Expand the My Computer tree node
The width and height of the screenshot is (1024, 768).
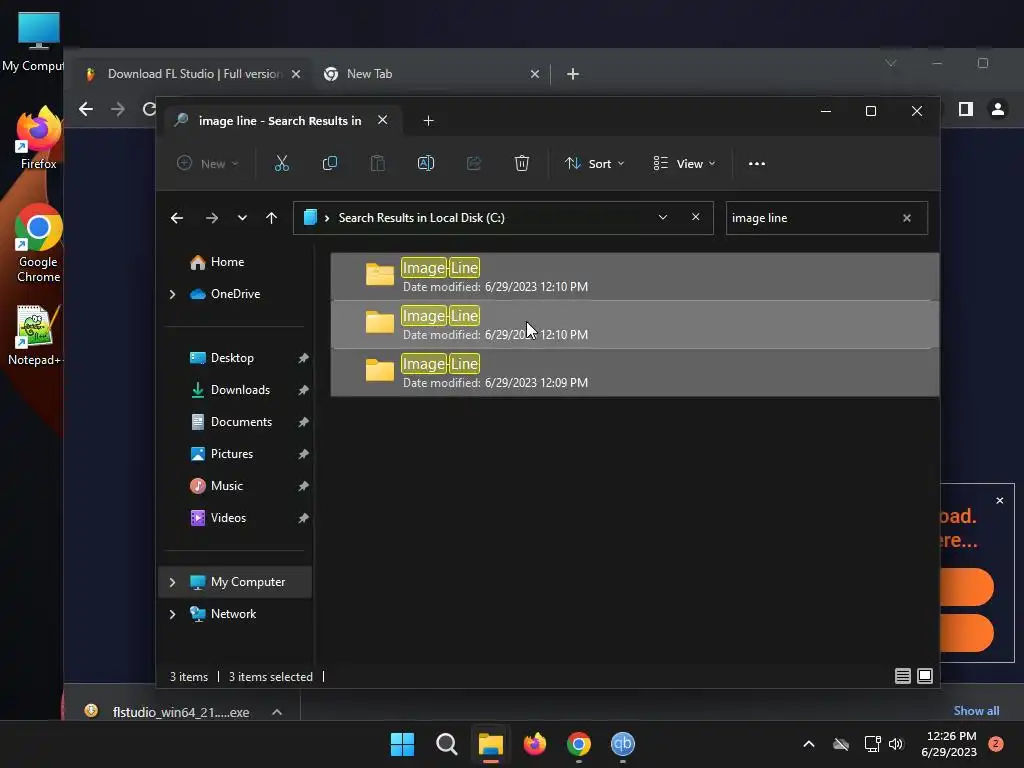pos(172,582)
